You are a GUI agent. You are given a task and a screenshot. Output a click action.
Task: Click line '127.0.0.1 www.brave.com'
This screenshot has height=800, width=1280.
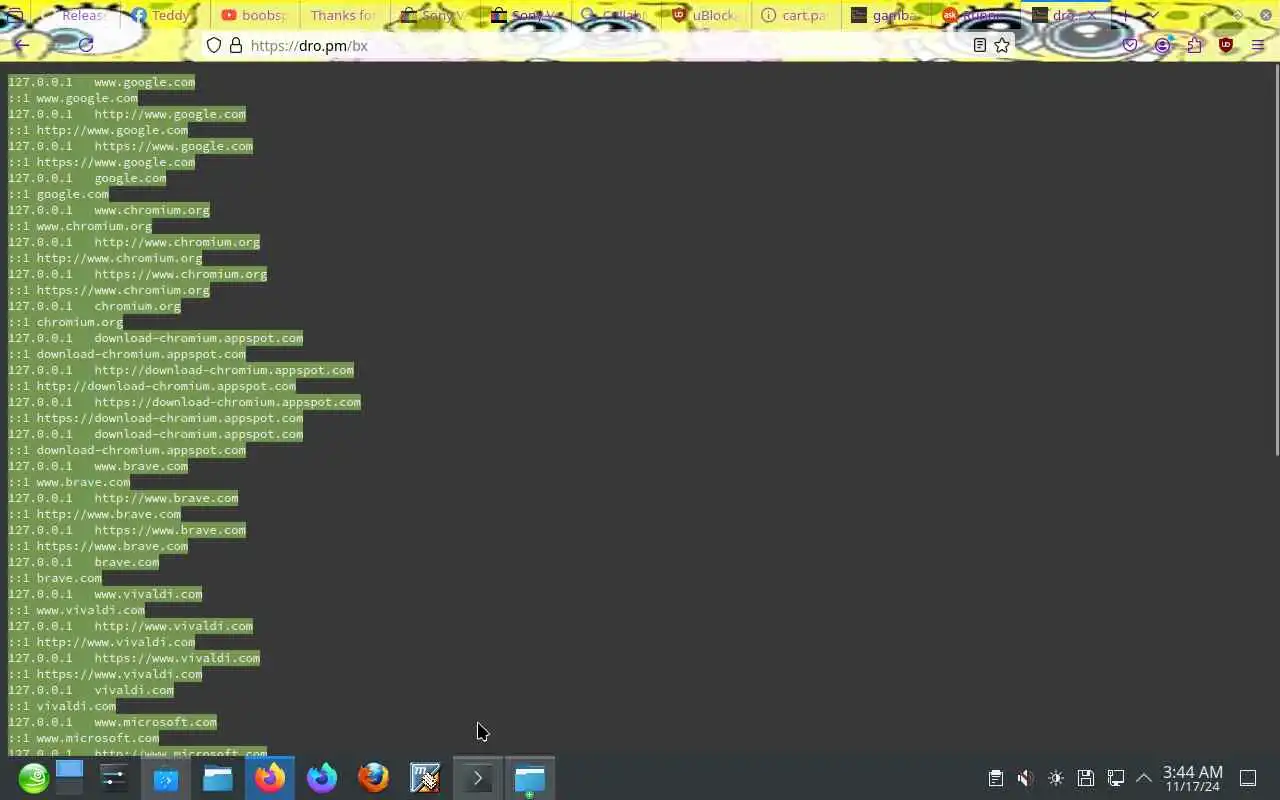(x=98, y=466)
